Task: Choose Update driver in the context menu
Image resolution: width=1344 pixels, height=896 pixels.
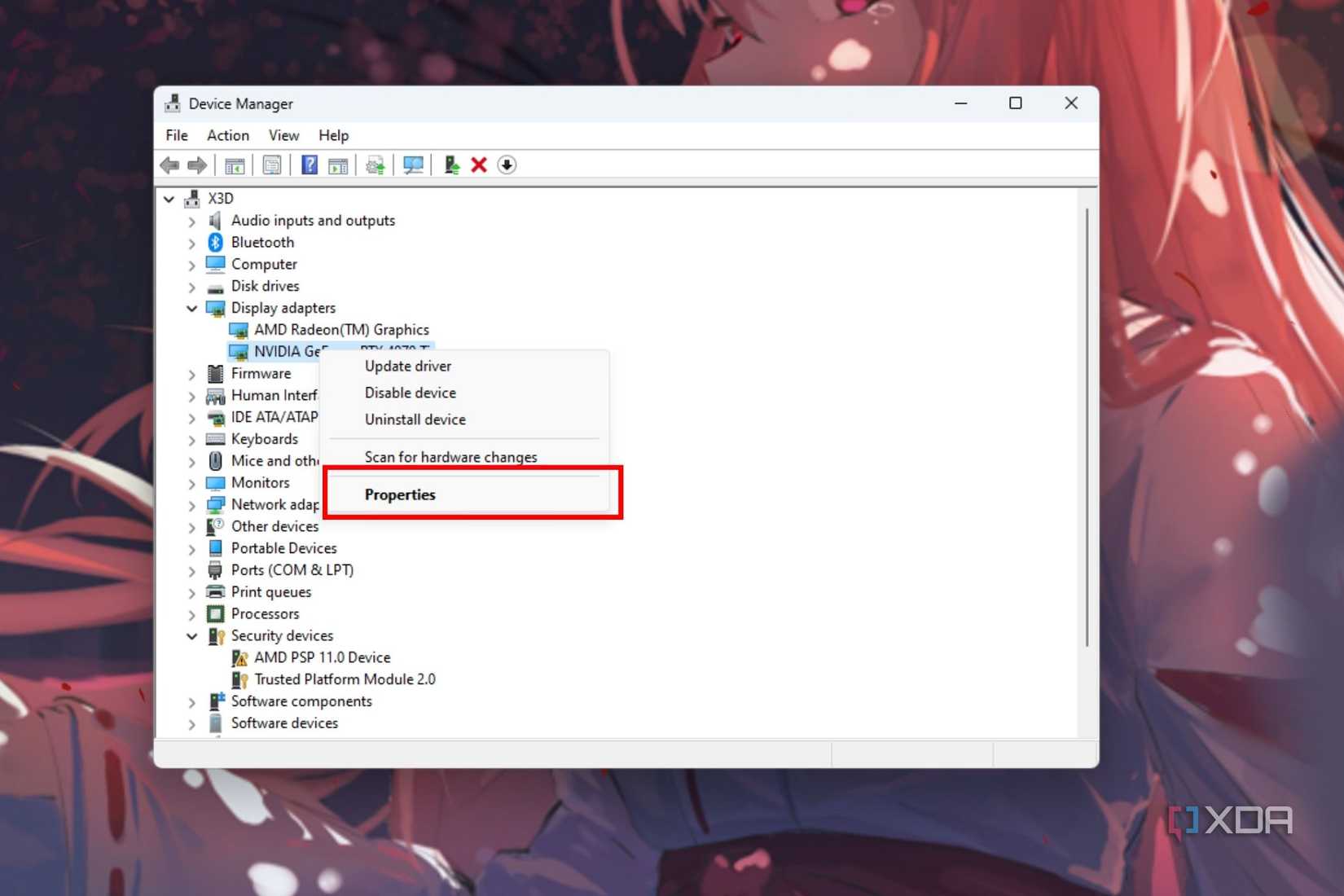Action: (x=408, y=366)
